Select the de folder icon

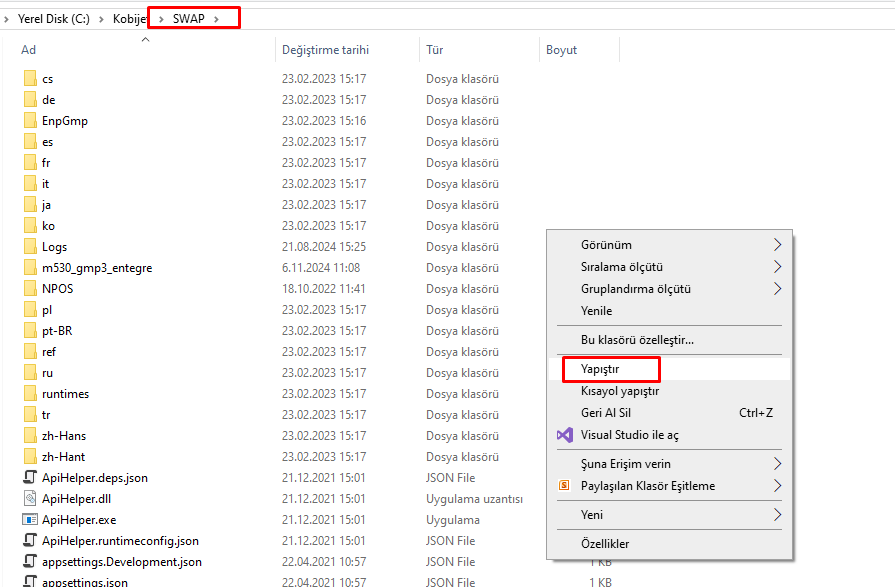(x=30, y=99)
